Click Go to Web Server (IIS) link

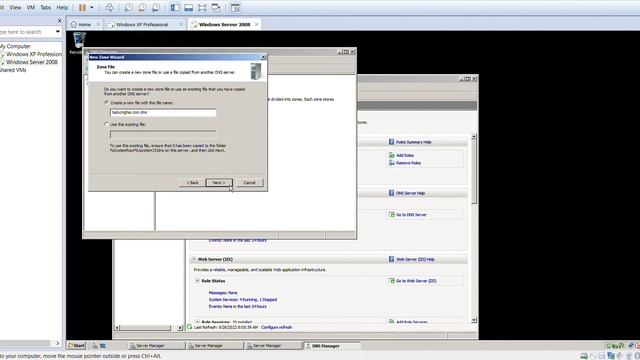tap(416, 281)
